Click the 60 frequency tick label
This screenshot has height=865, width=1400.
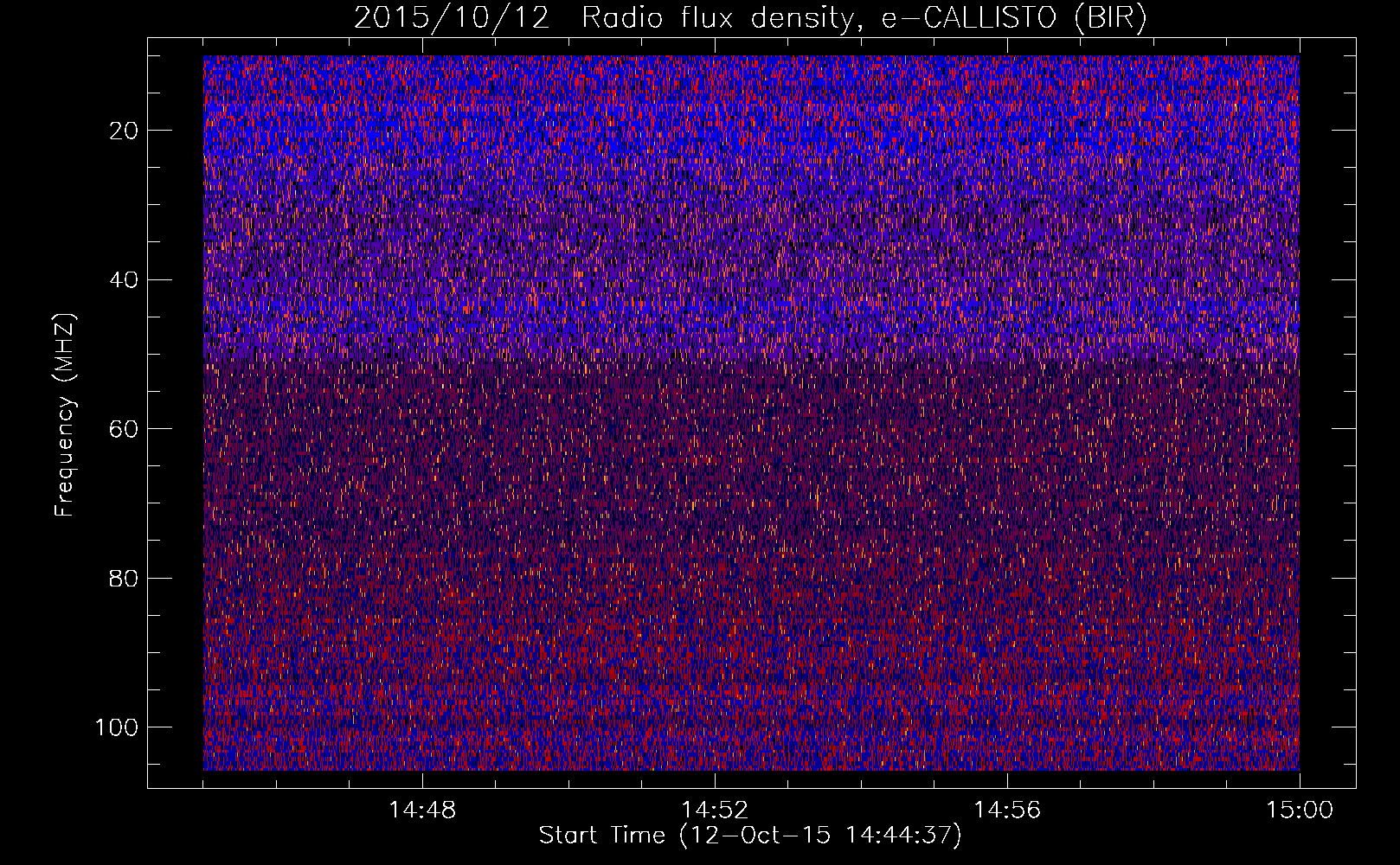124,429
